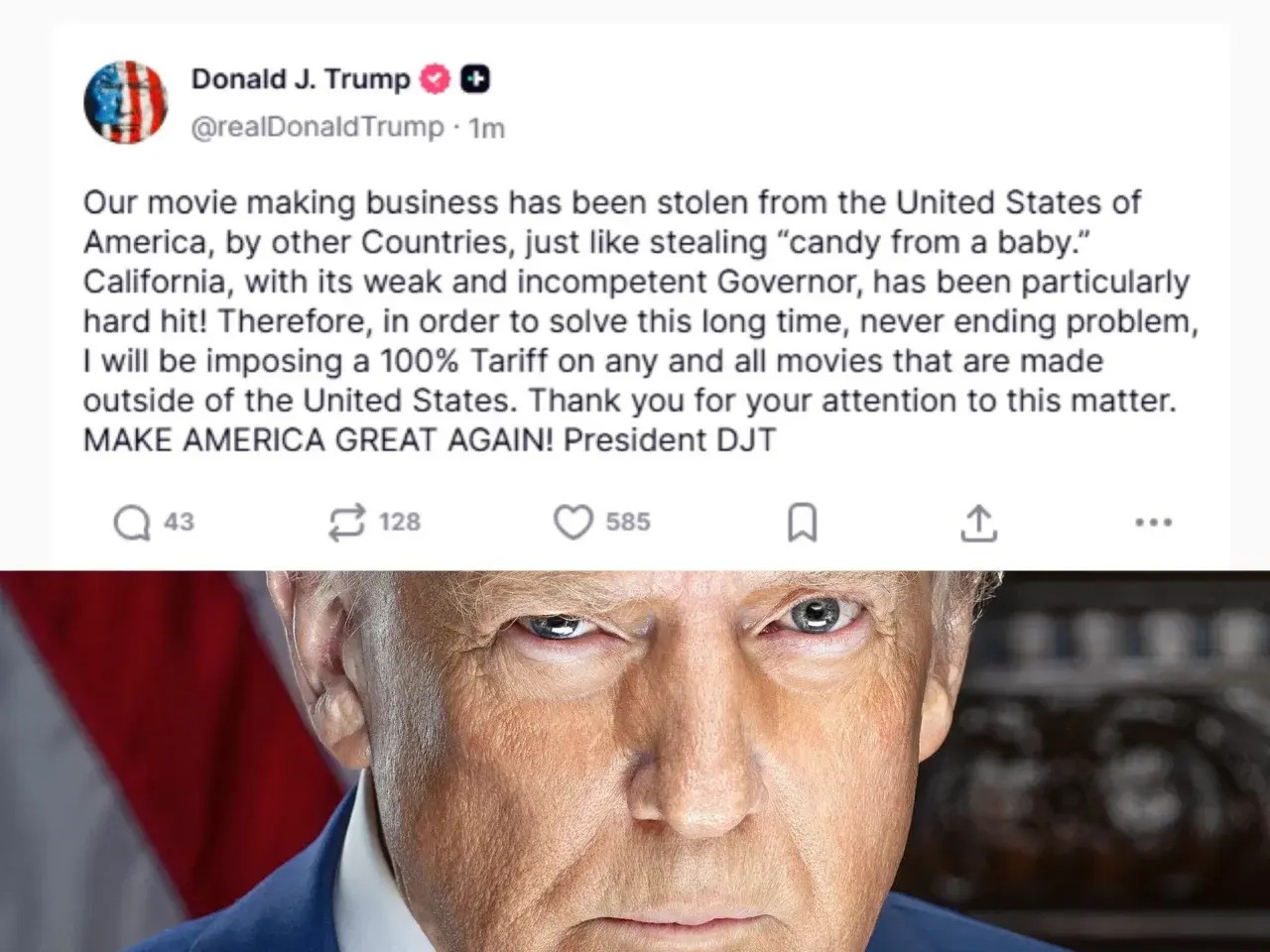Click the first line of post text

point(612,202)
